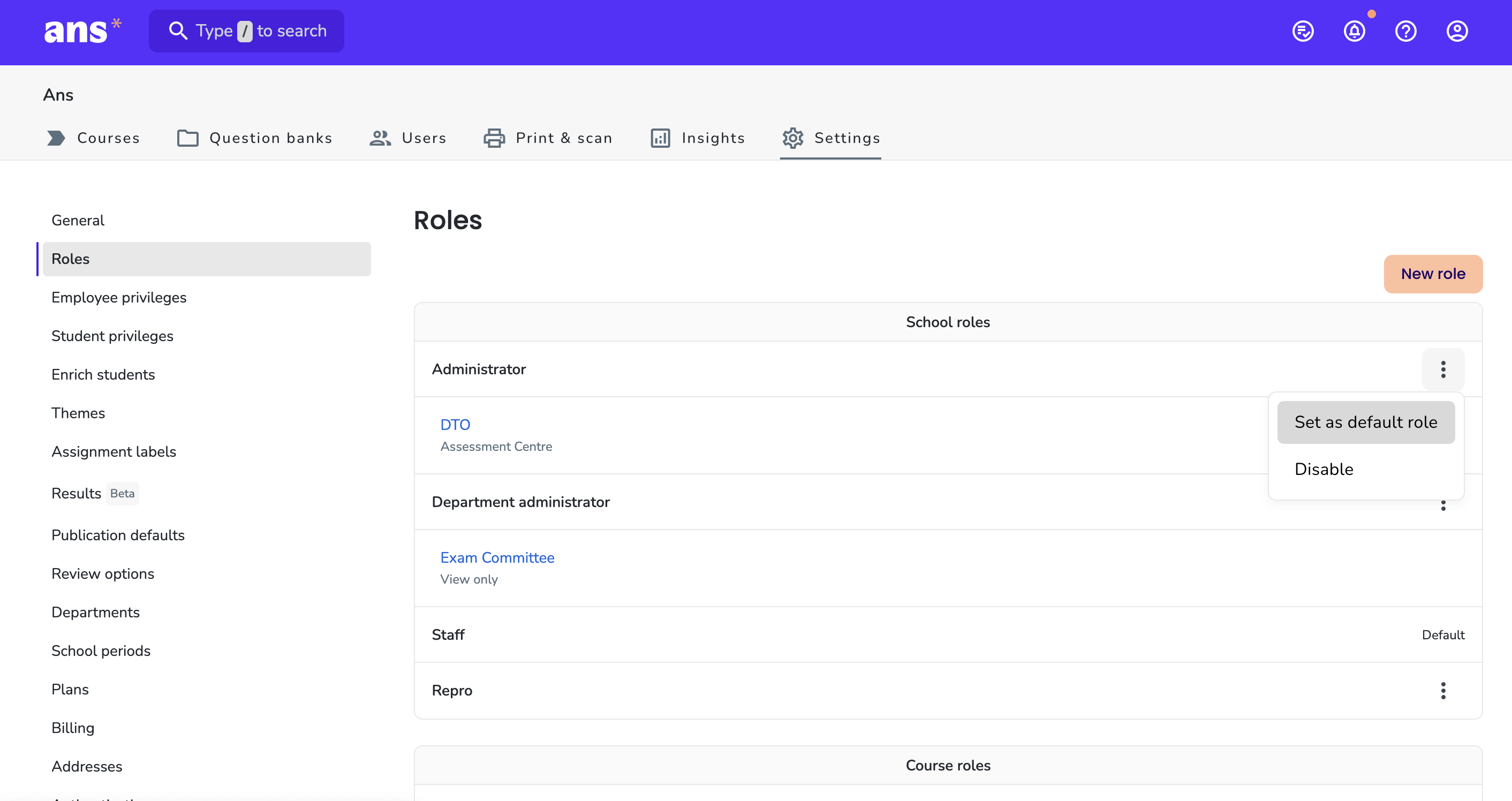
Task: Click the School roles section header
Action: click(948, 322)
